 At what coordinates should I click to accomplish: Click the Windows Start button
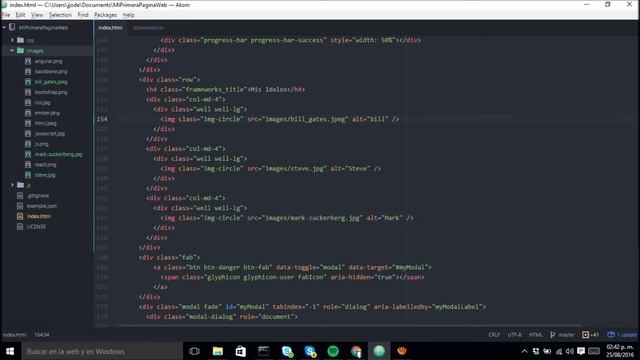(10, 351)
